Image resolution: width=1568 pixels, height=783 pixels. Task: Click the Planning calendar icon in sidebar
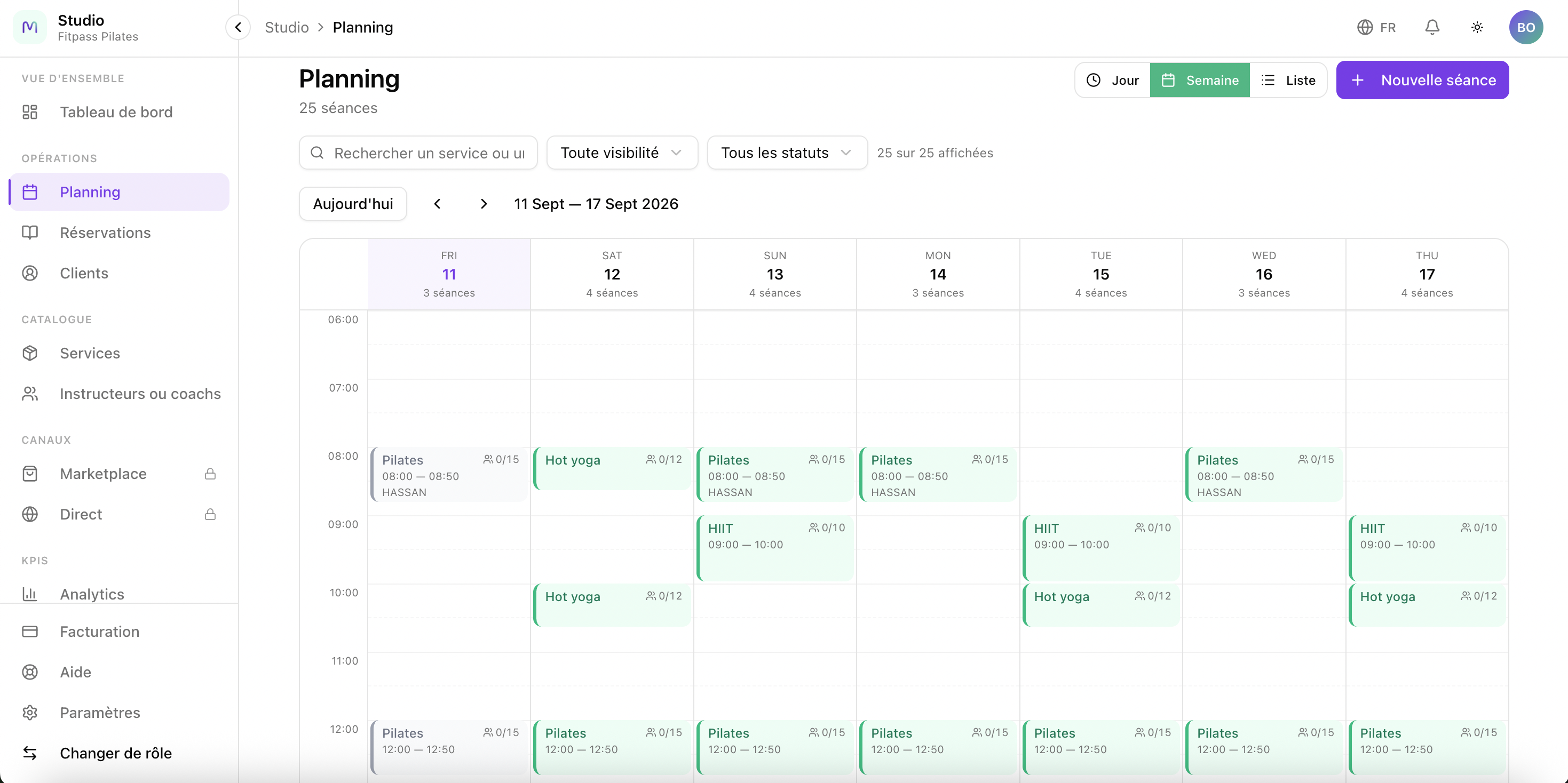(x=30, y=192)
